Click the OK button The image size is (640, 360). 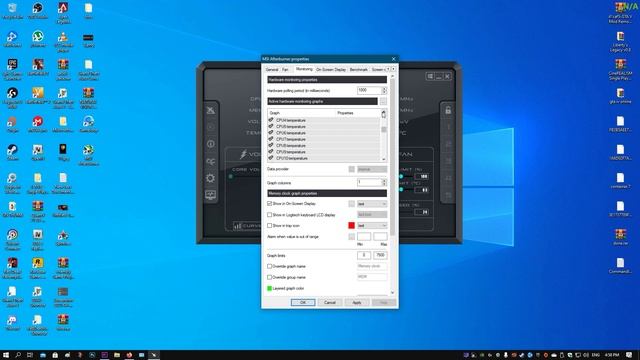tap(303, 302)
